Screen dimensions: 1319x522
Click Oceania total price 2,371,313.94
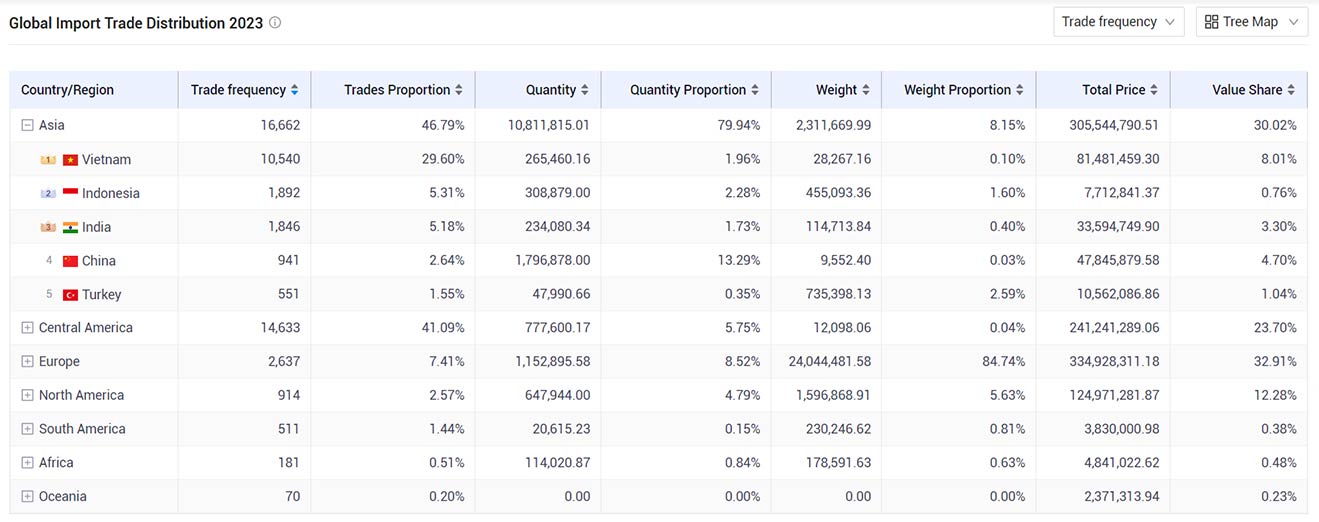point(1122,497)
